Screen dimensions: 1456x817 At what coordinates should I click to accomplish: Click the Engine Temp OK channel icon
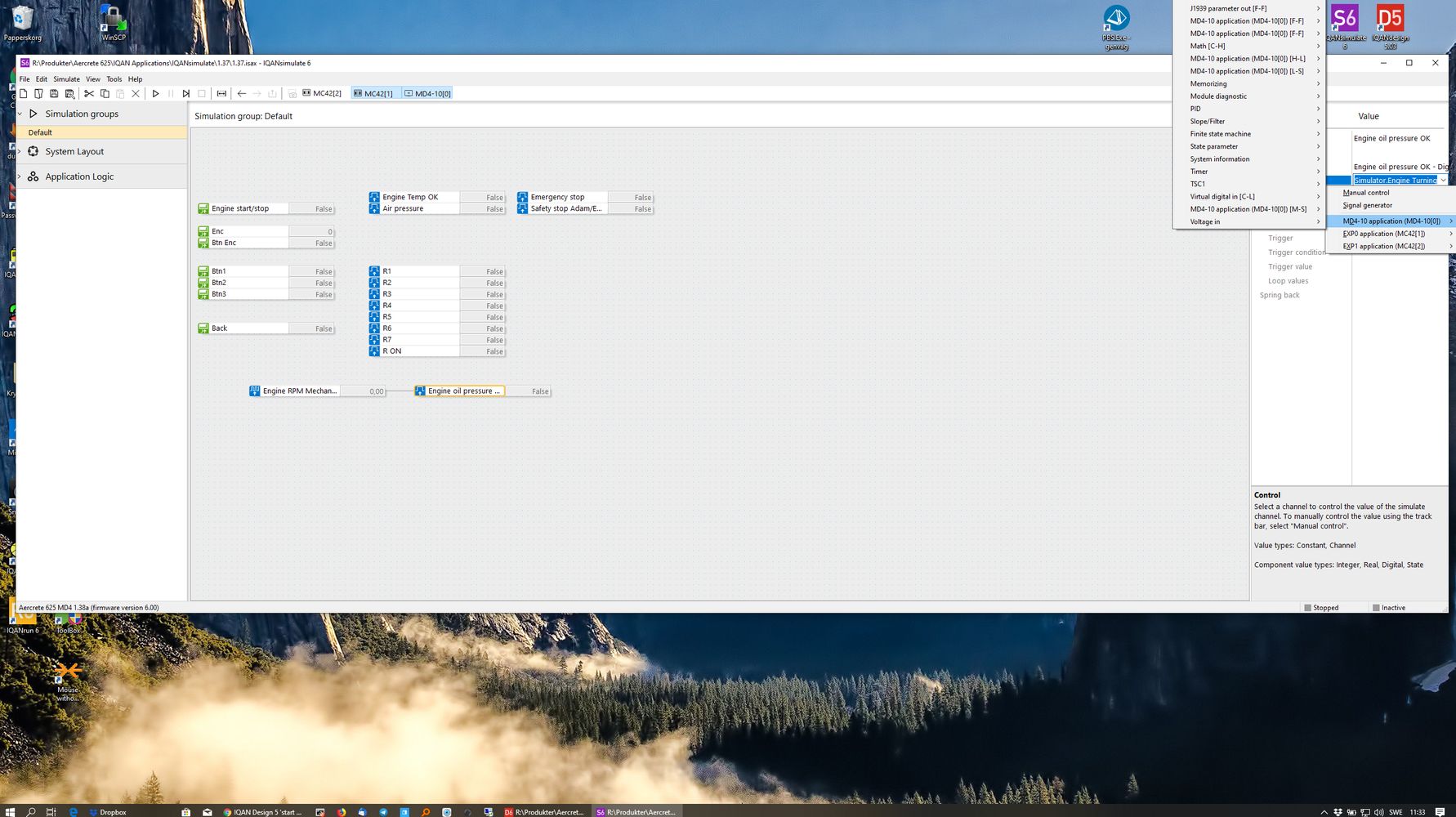click(374, 197)
